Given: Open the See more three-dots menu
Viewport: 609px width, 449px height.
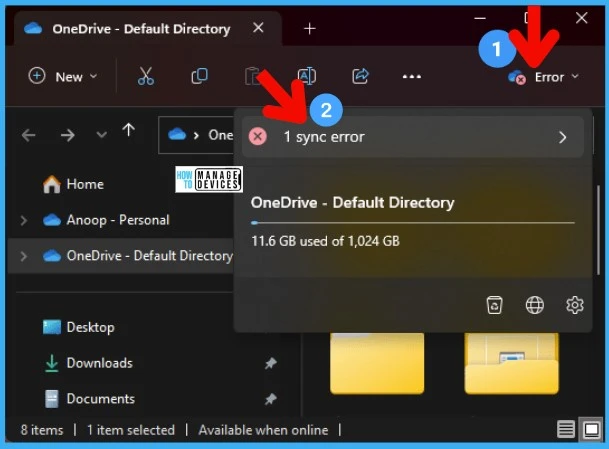Looking at the screenshot, I should point(412,77).
